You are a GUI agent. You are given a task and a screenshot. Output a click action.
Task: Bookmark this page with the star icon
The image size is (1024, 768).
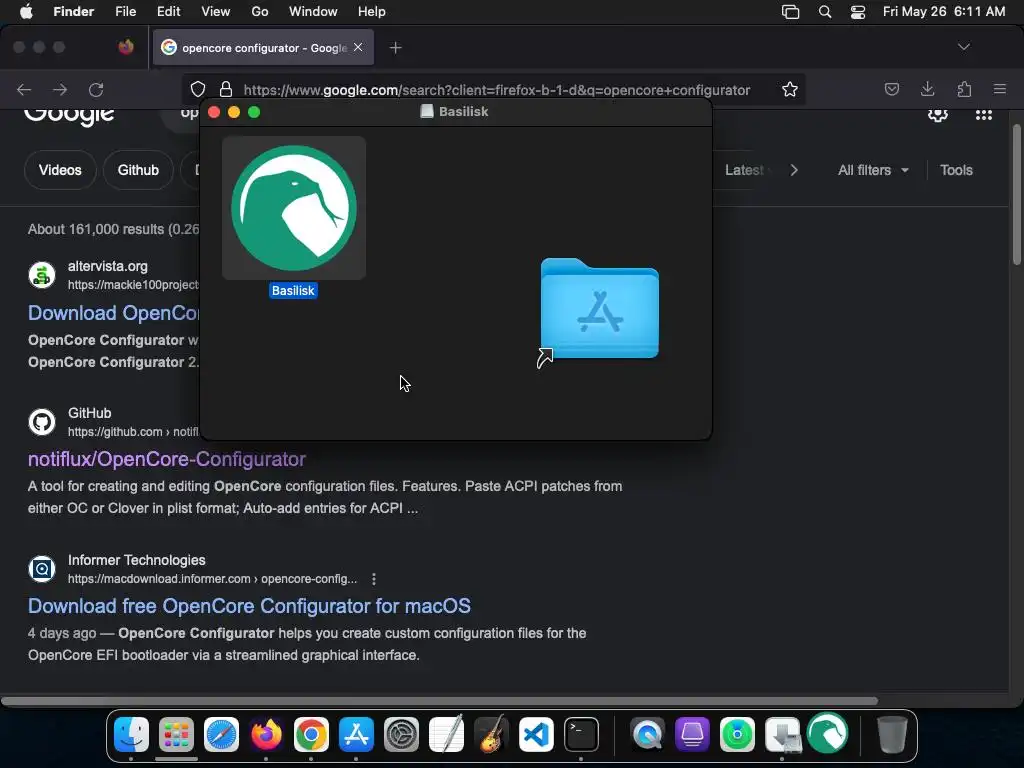[x=790, y=89]
